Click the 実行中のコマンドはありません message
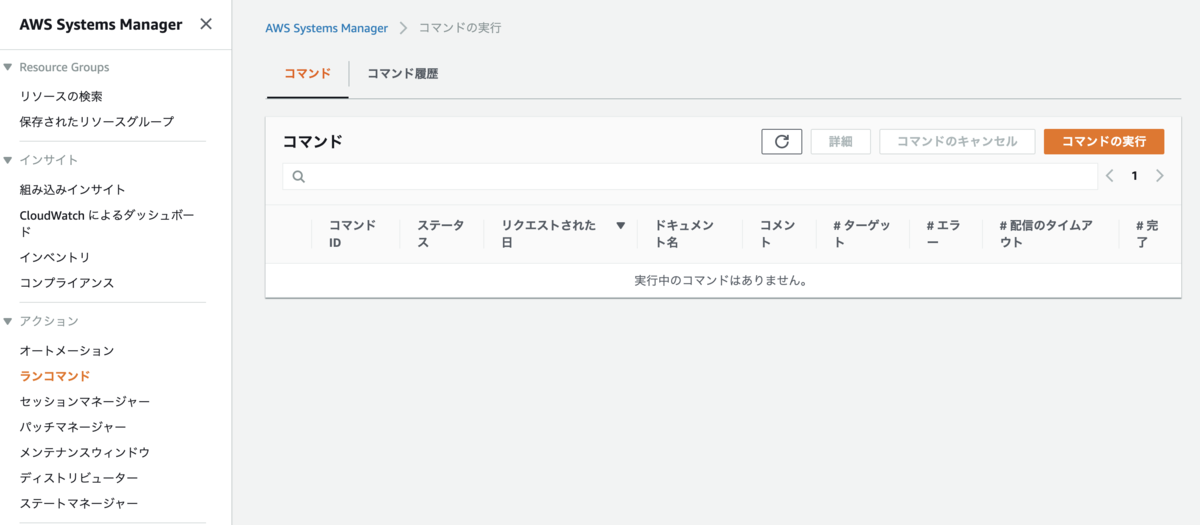 [721, 281]
